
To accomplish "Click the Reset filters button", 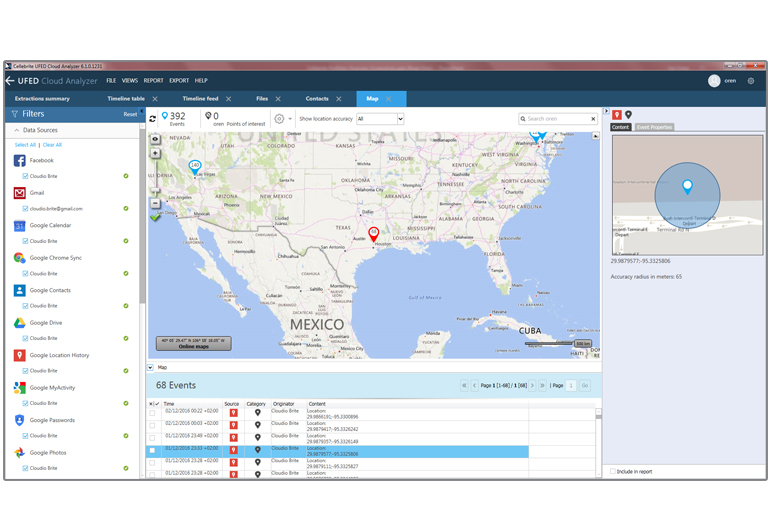I will 130,114.
